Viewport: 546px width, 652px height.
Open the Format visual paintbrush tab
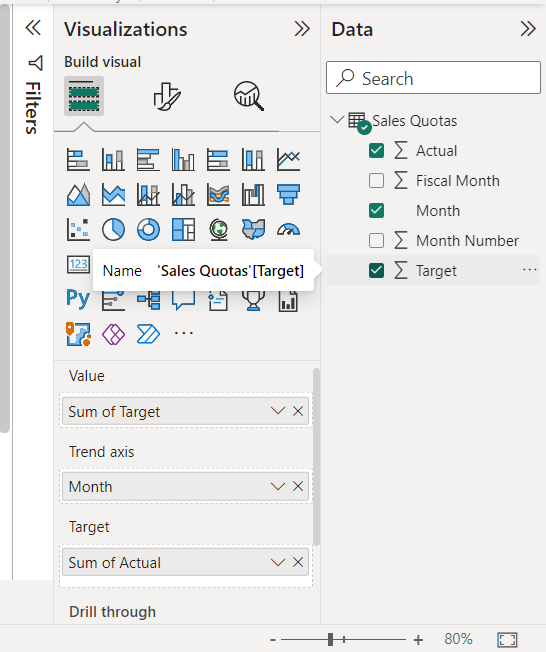(x=167, y=96)
